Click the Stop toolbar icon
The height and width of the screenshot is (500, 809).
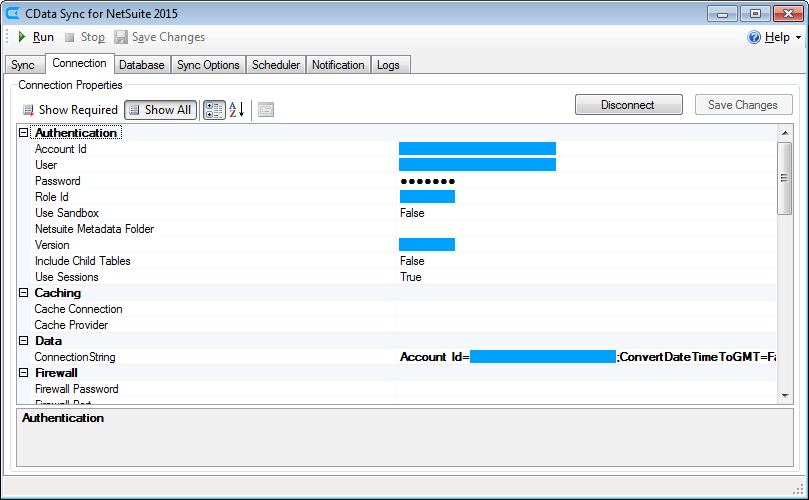pos(69,37)
